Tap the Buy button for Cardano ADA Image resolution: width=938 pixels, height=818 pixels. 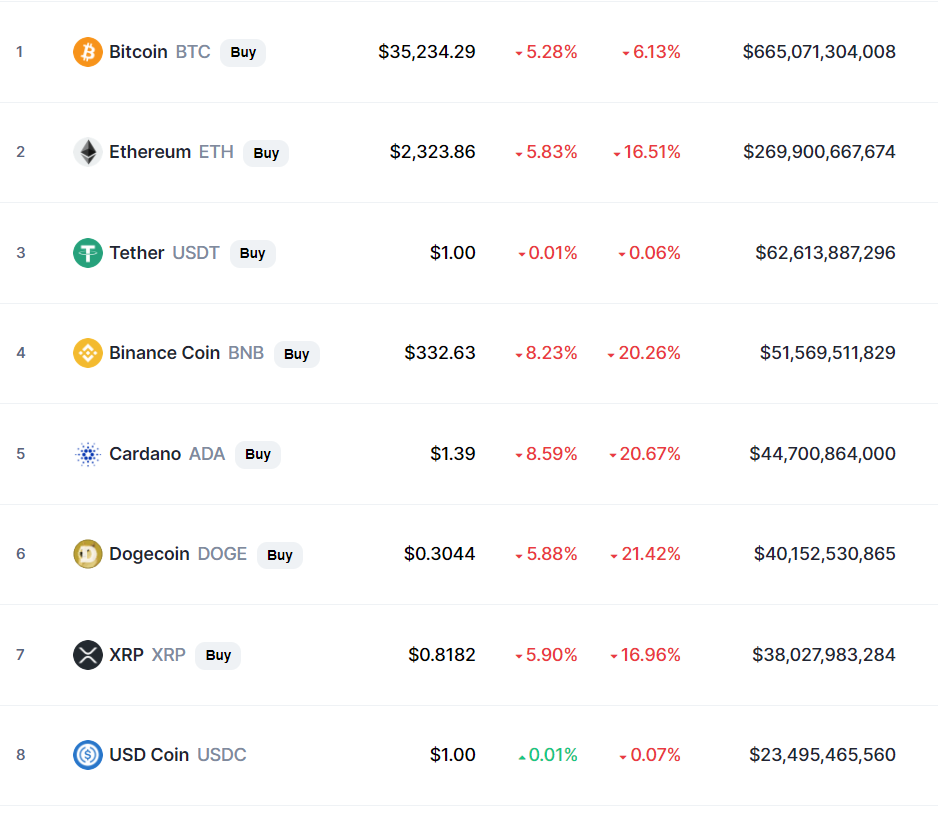coord(258,454)
